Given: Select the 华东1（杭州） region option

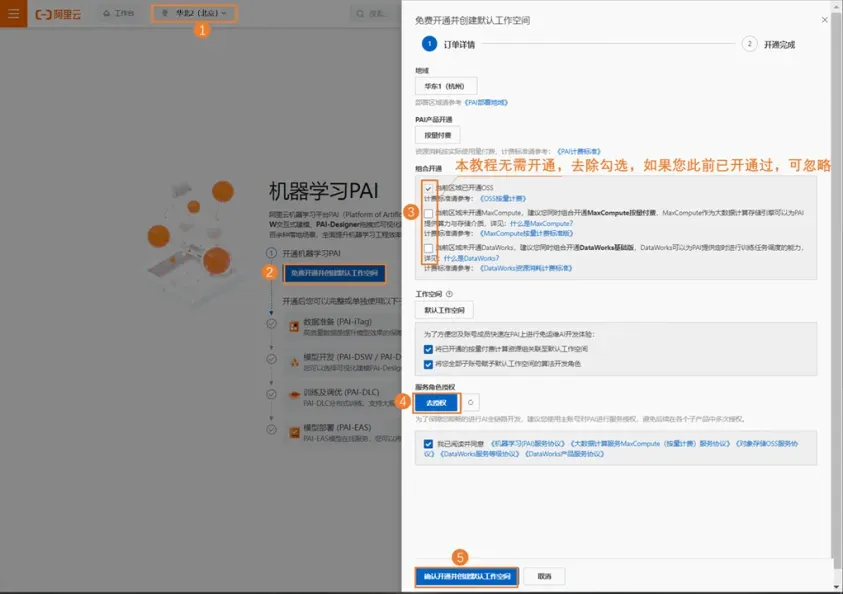Looking at the screenshot, I should coord(445,86).
